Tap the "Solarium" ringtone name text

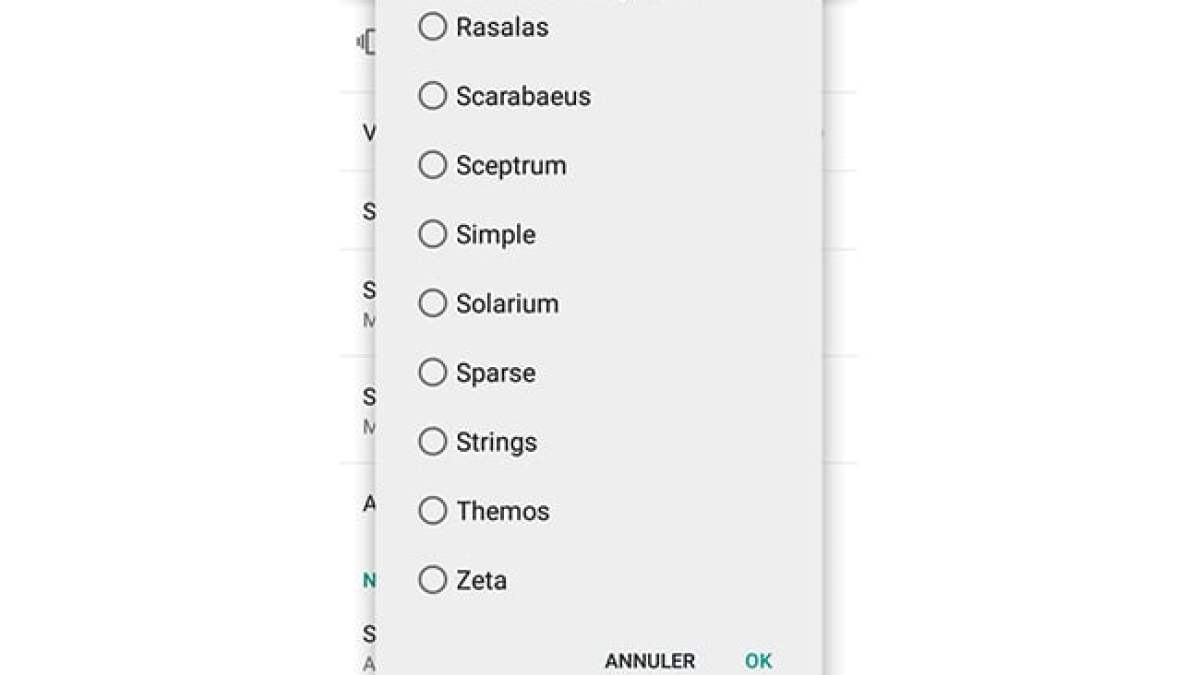[507, 303]
